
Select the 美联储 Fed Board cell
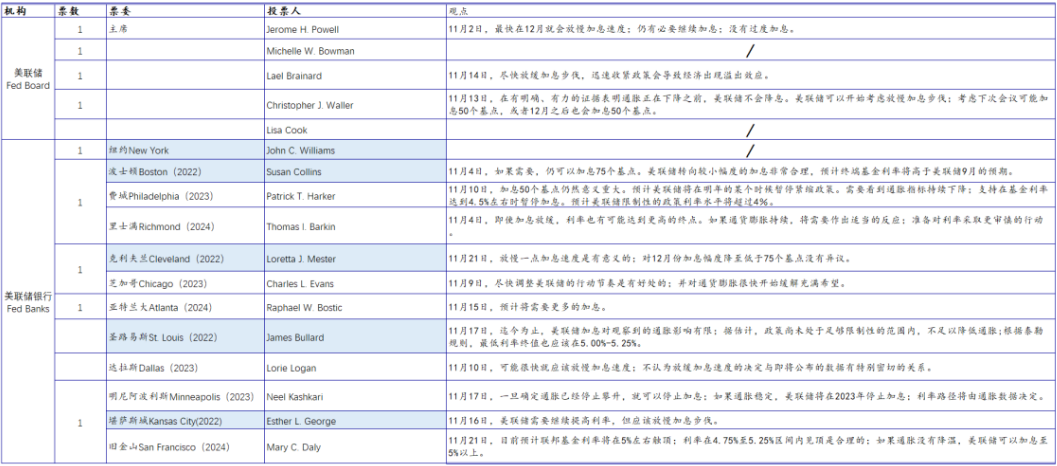tap(28, 80)
